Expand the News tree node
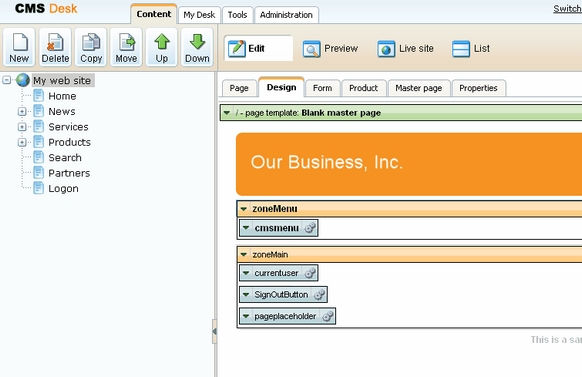 (x=22, y=111)
